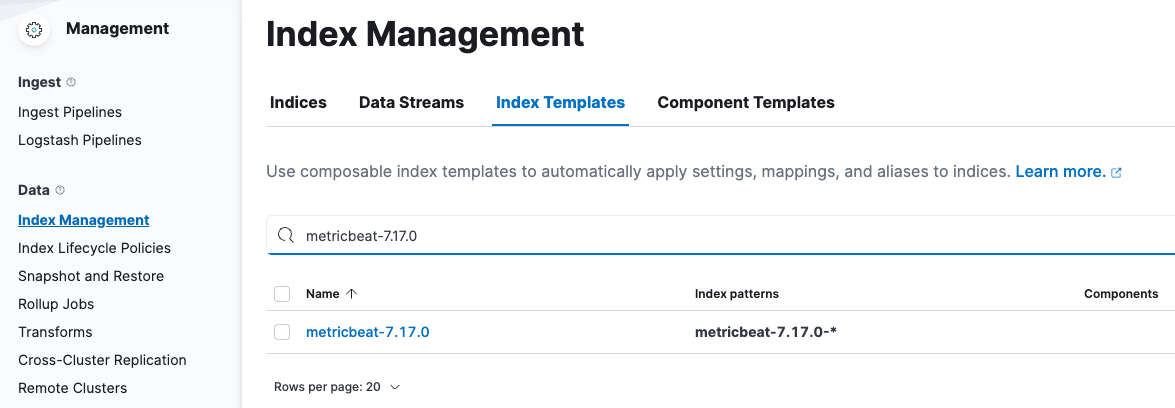
Task: Sort by Index patterns column header
Action: [x=737, y=294]
